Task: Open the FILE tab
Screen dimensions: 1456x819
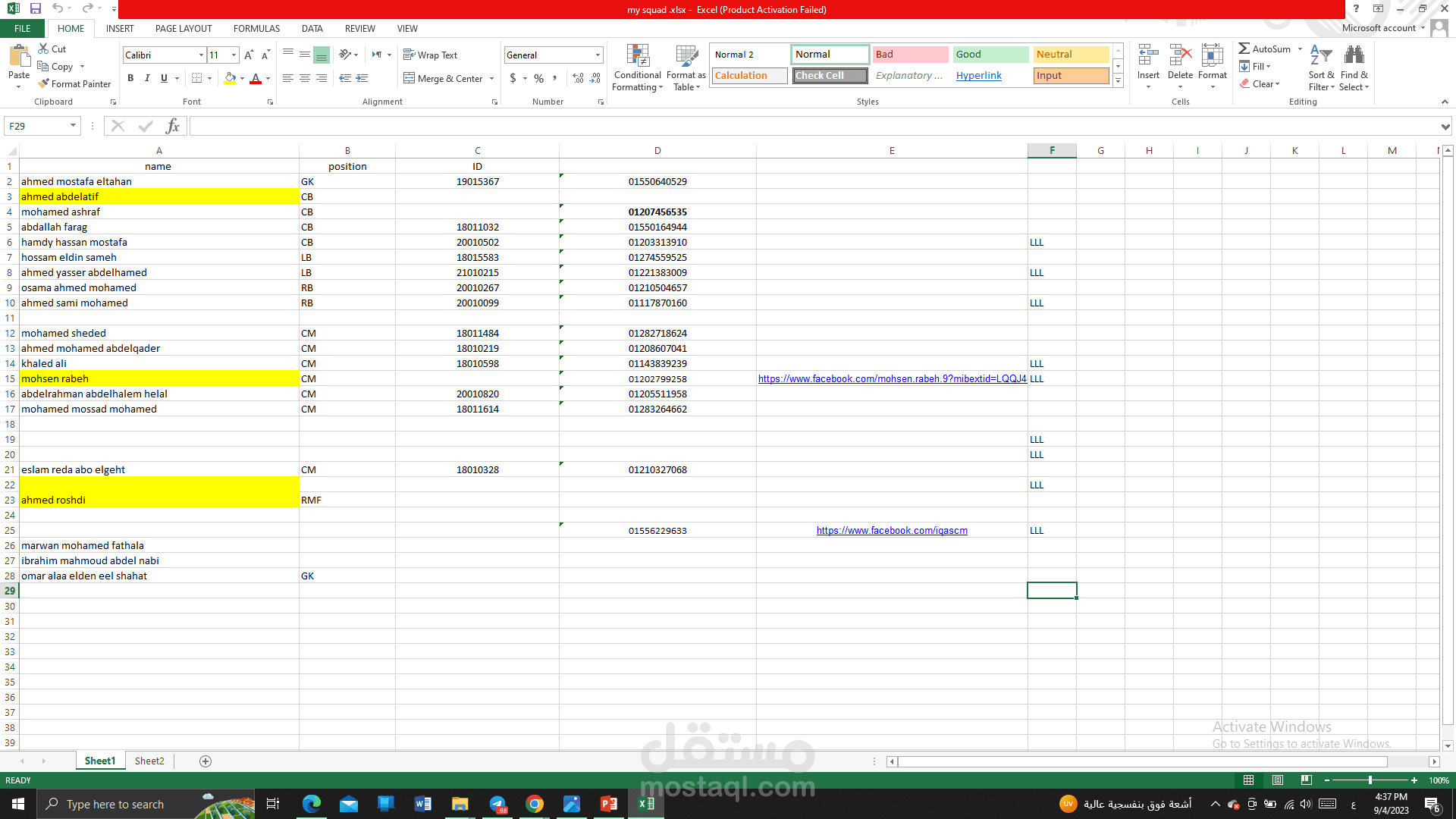Action: point(23,29)
